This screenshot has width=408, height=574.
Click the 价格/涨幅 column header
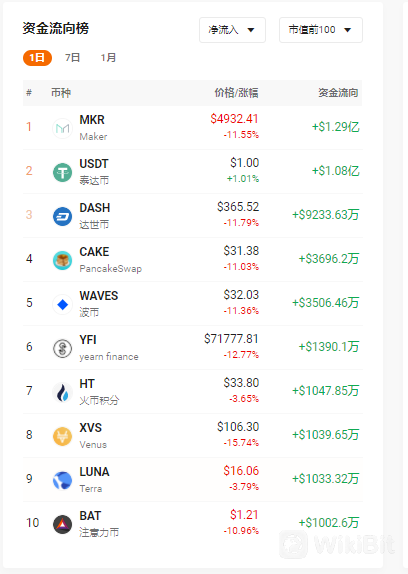(x=236, y=93)
